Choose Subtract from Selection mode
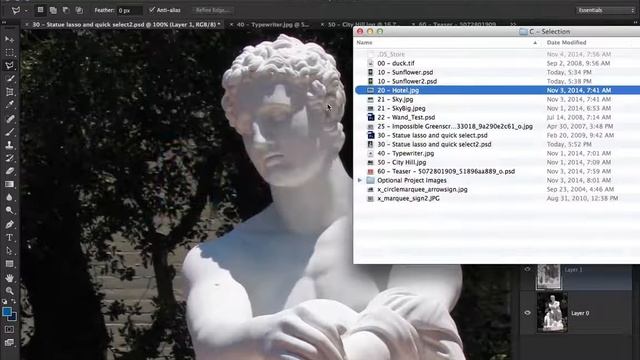Screen dimensions: 640x360 click(x=66, y=10)
